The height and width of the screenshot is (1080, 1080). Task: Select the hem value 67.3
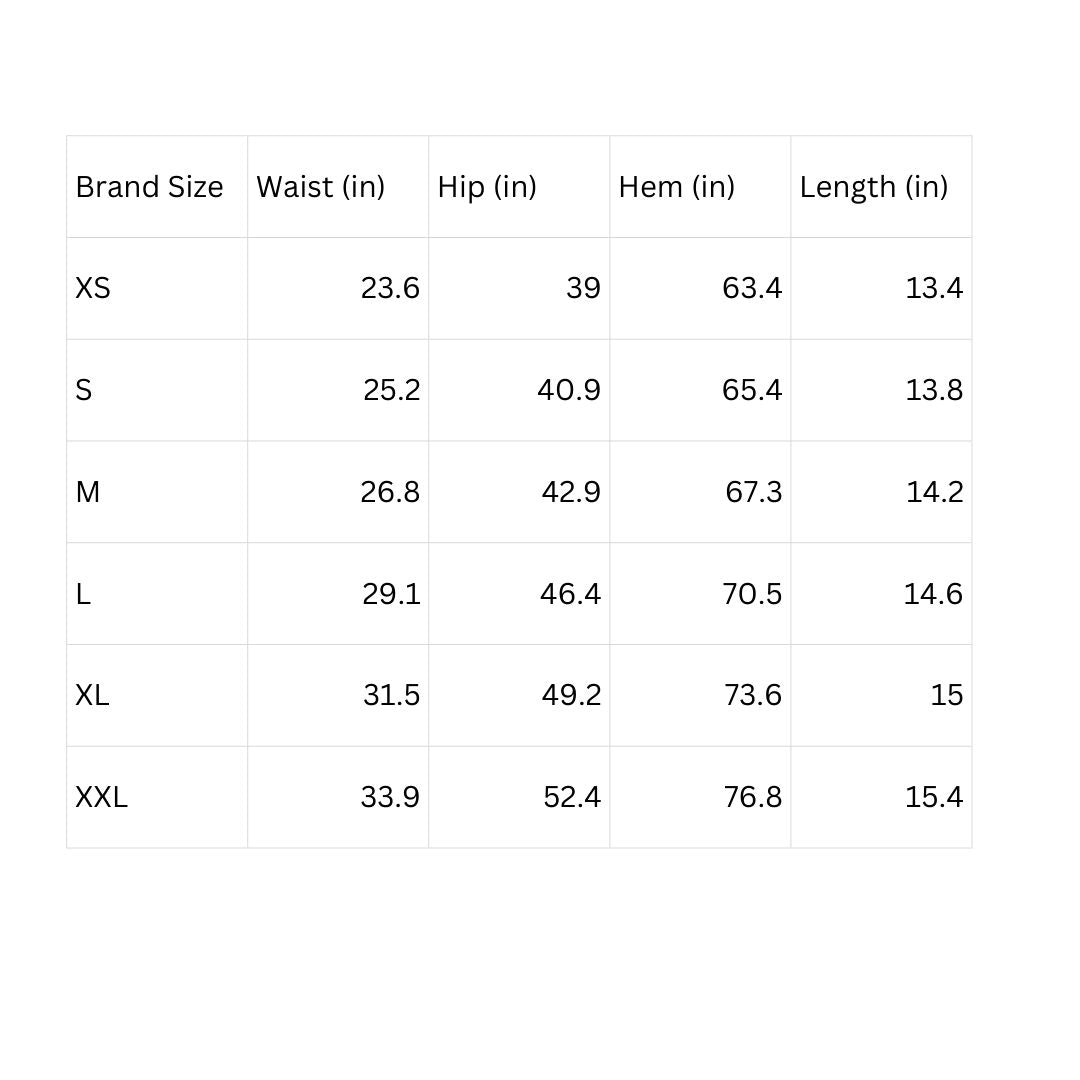(753, 492)
